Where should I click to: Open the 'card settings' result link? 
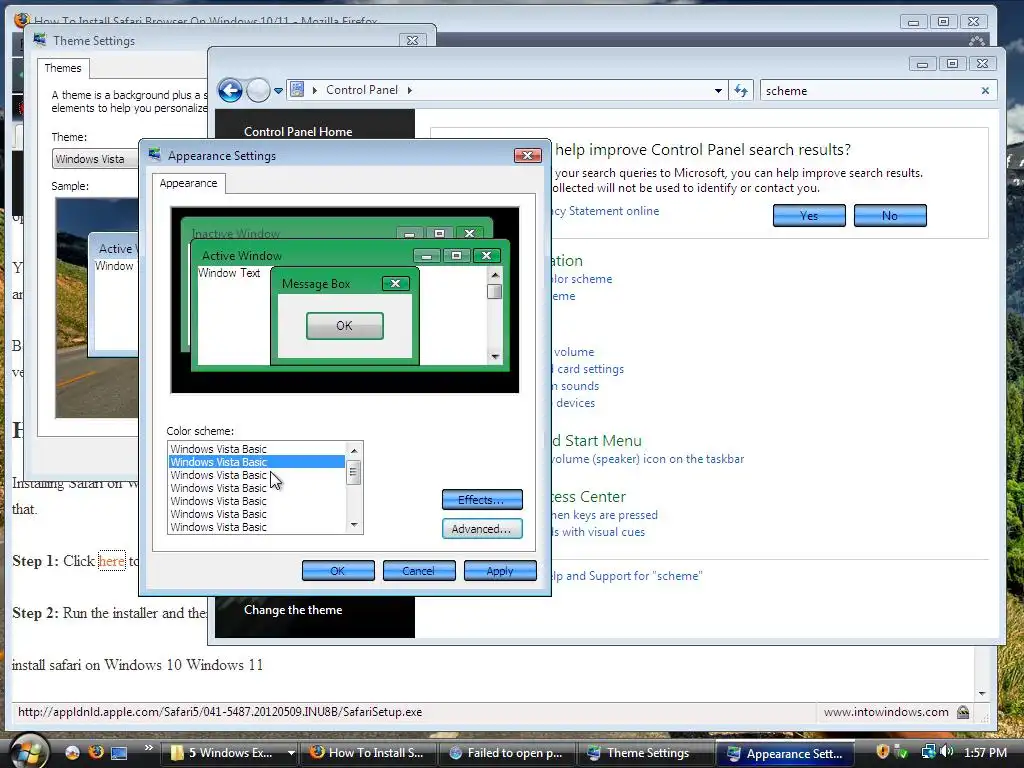click(x=588, y=369)
